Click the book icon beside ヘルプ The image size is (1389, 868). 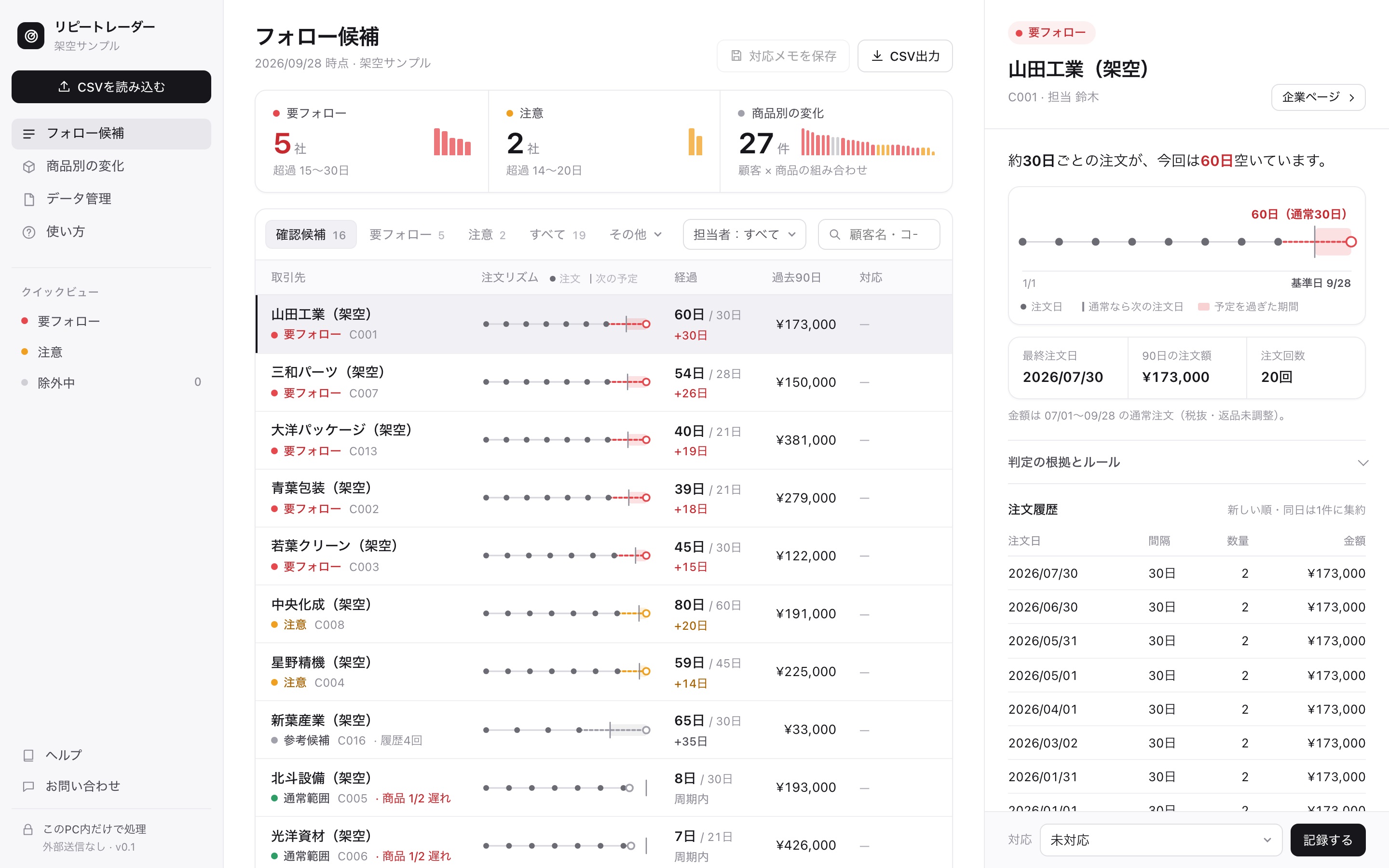tap(28, 756)
